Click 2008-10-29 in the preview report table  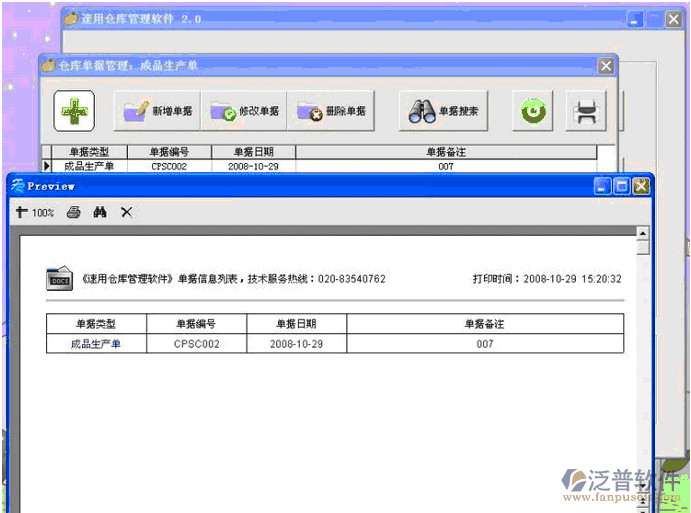pyautogui.click(x=296, y=344)
